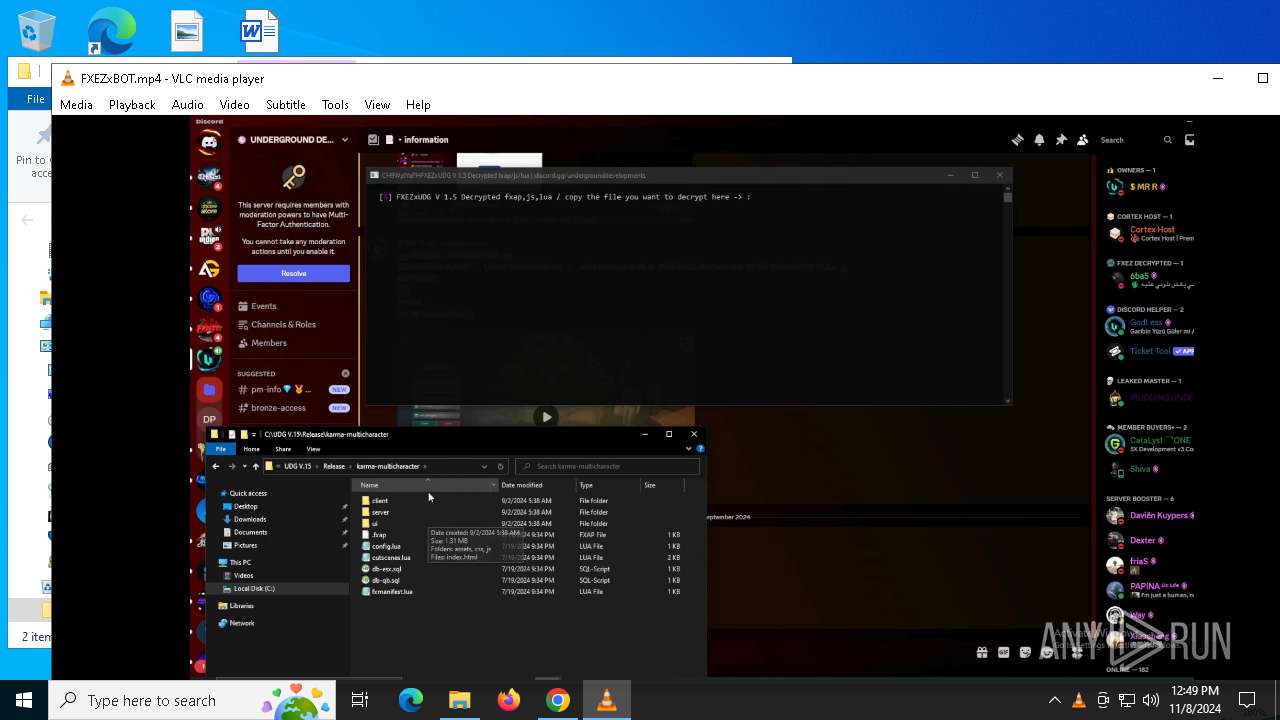Screen dimensions: 1280x720
Task: Open the Audio menu in VLC
Action: coord(187,104)
